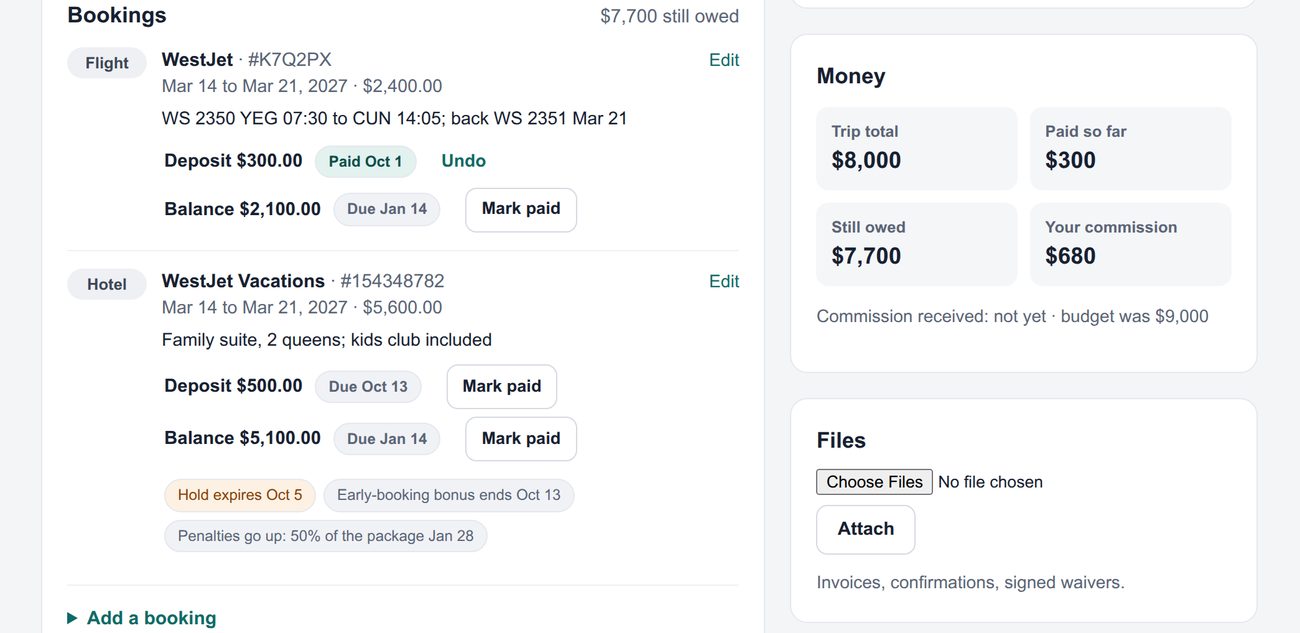
Task: Click the Invoices, confirmations, signed waivers hint
Action: [971, 582]
